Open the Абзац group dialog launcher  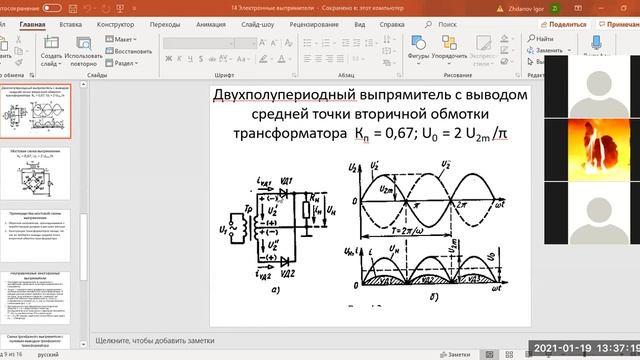399,76
